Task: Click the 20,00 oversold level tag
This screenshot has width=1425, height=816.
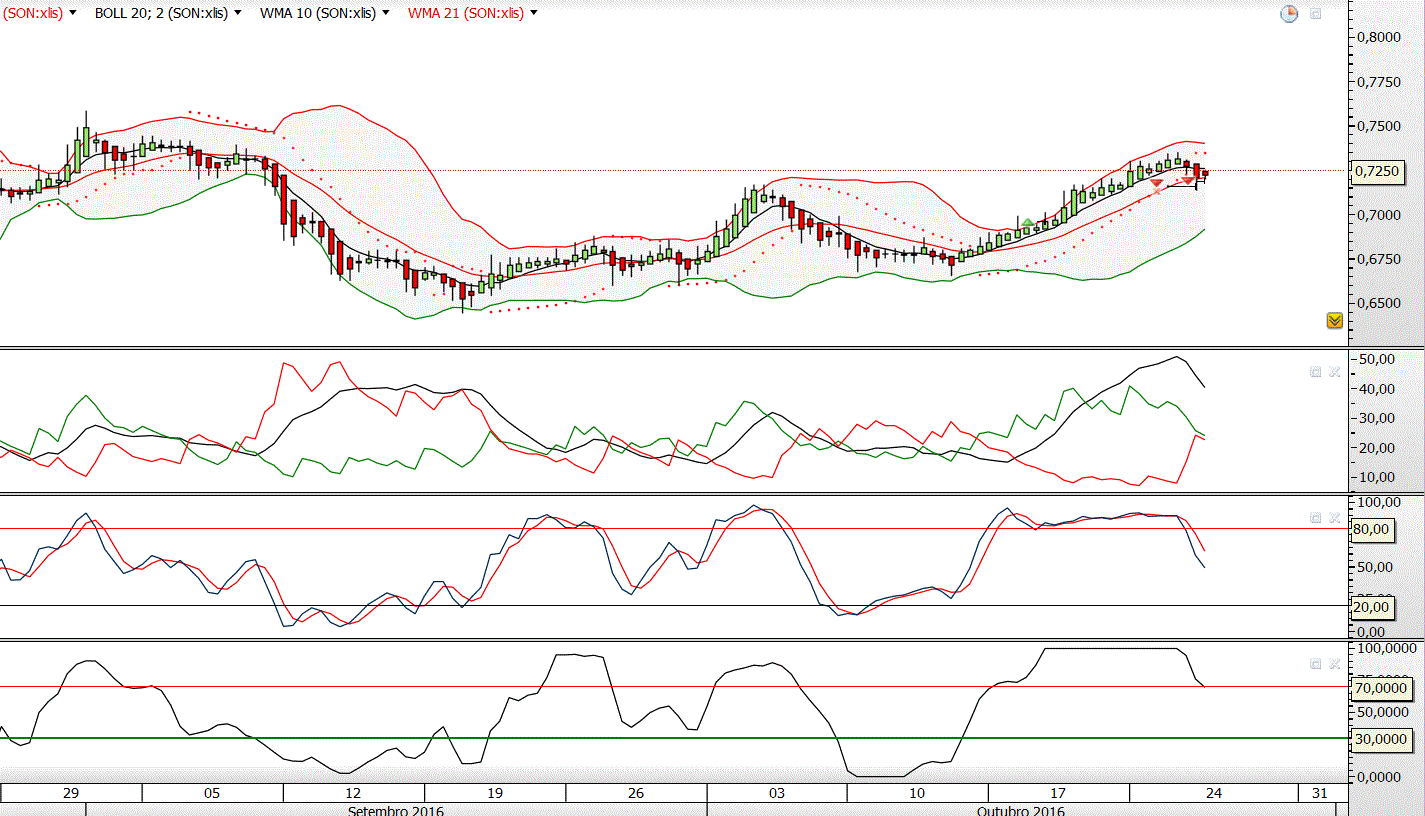Action: pos(1371,606)
